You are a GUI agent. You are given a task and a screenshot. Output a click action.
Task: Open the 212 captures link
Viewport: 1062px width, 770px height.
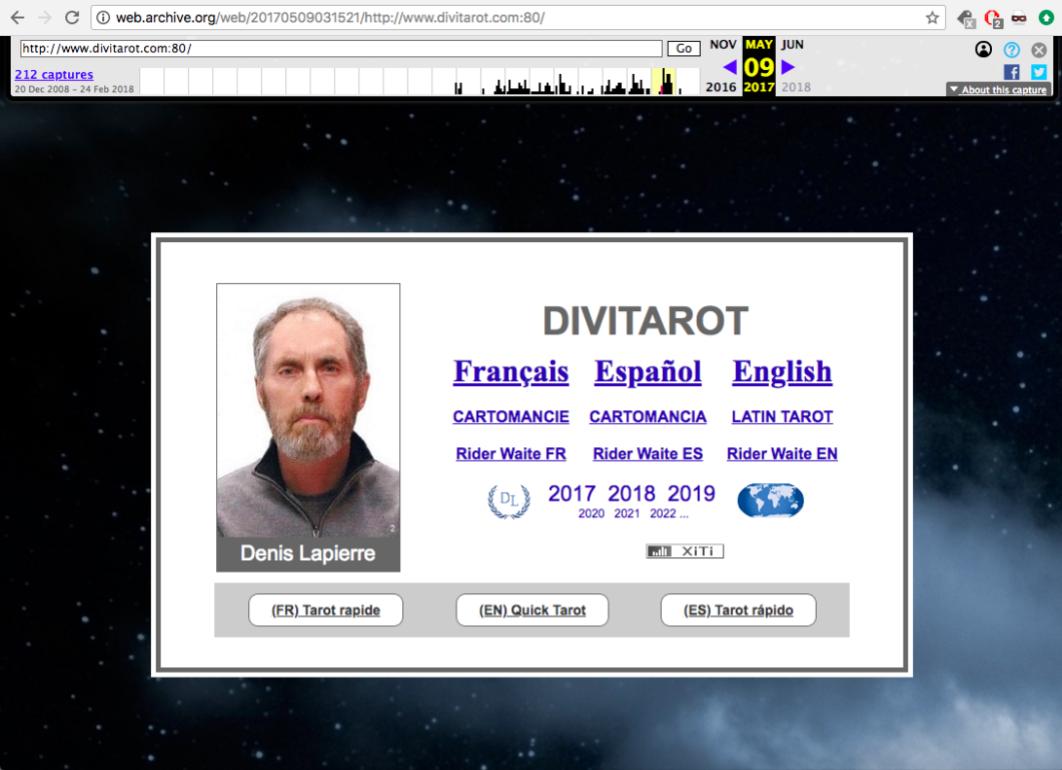click(x=54, y=74)
